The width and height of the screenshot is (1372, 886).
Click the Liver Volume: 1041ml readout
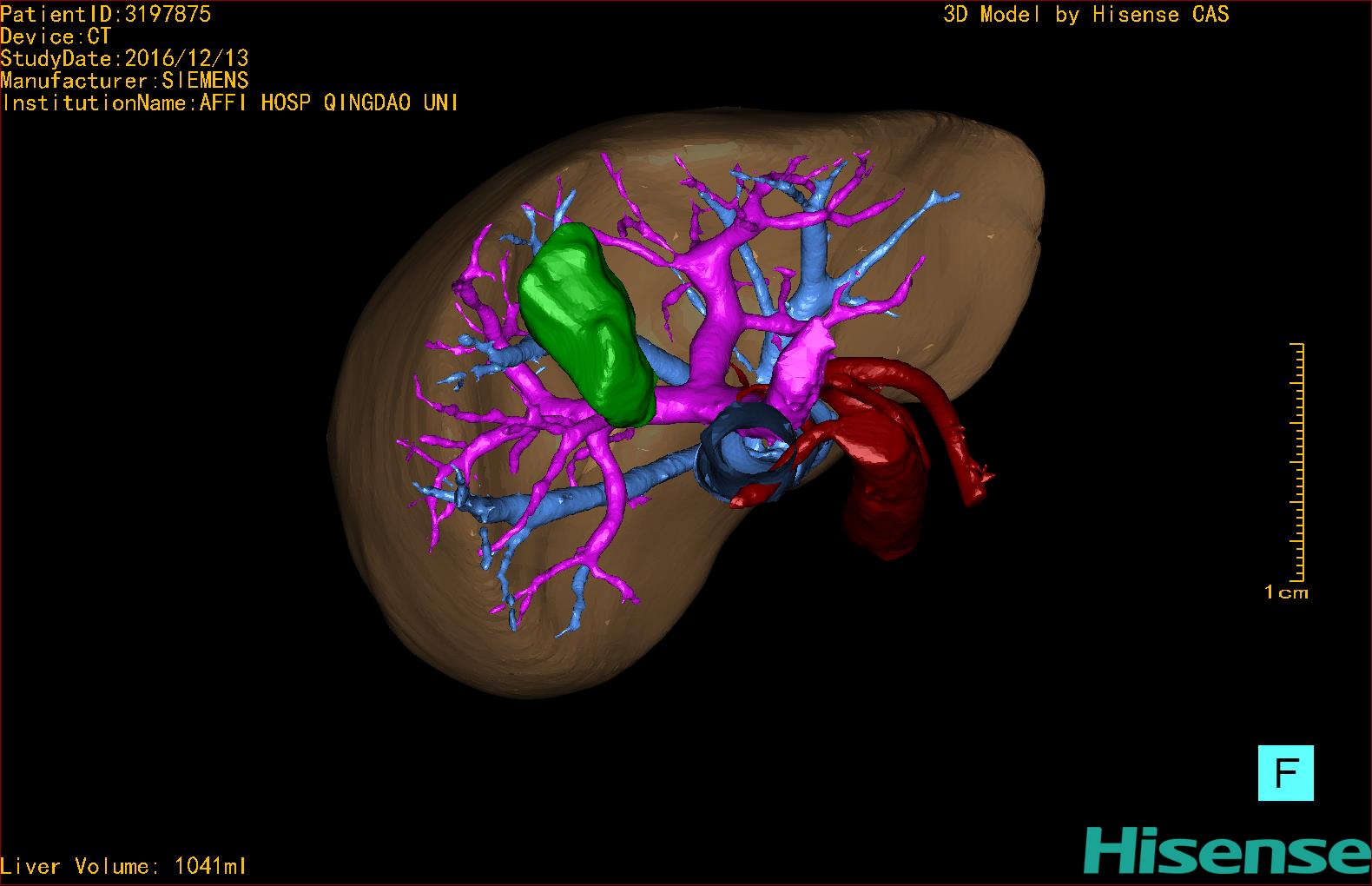124,866
